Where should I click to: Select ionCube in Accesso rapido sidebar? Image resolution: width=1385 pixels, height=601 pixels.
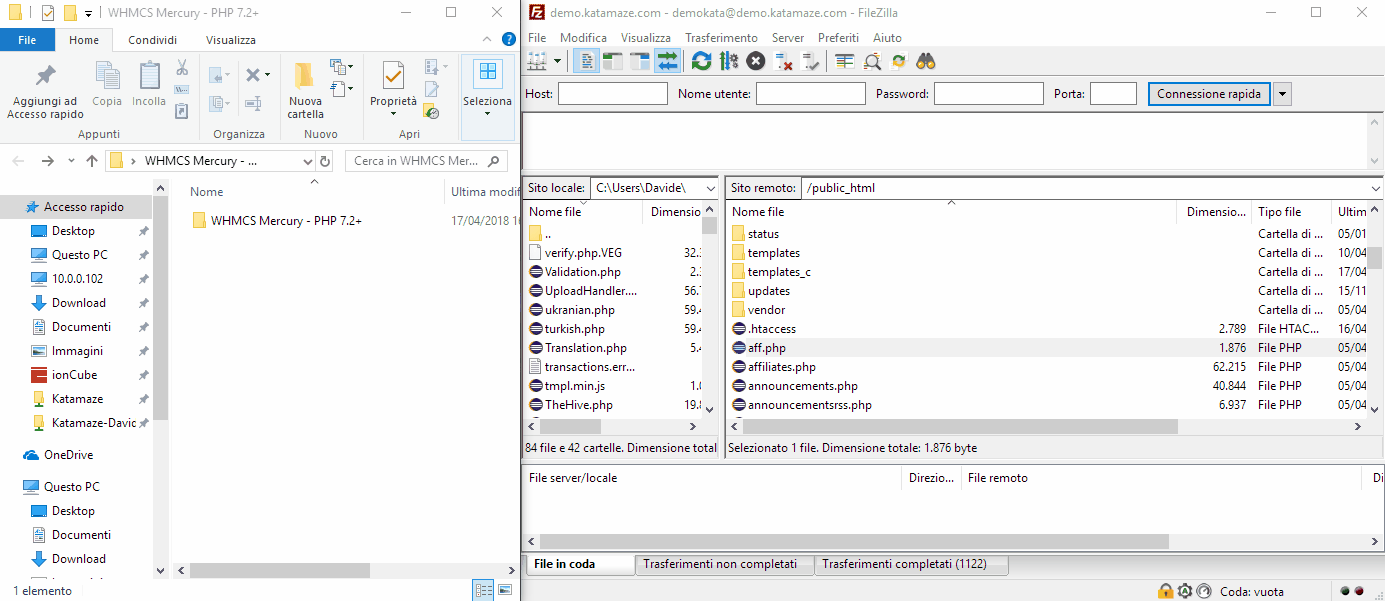click(74, 375)
